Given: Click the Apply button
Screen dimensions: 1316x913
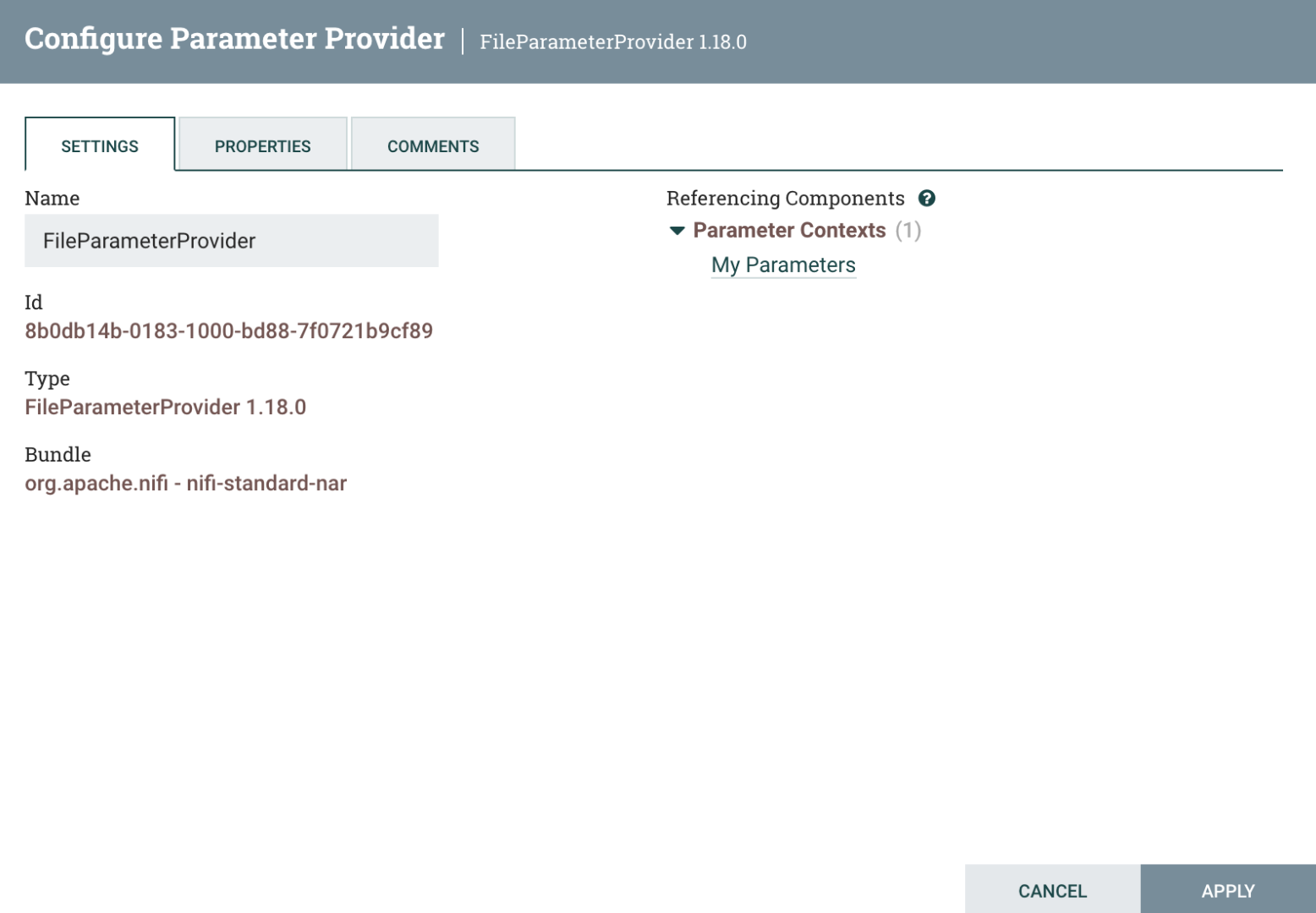Looking at the screenshot, I should point(1228,890).
